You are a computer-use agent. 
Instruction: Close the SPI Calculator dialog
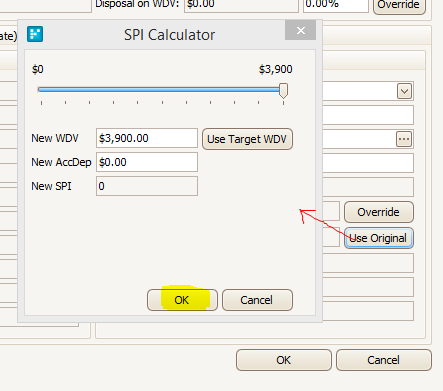point(300,31)
